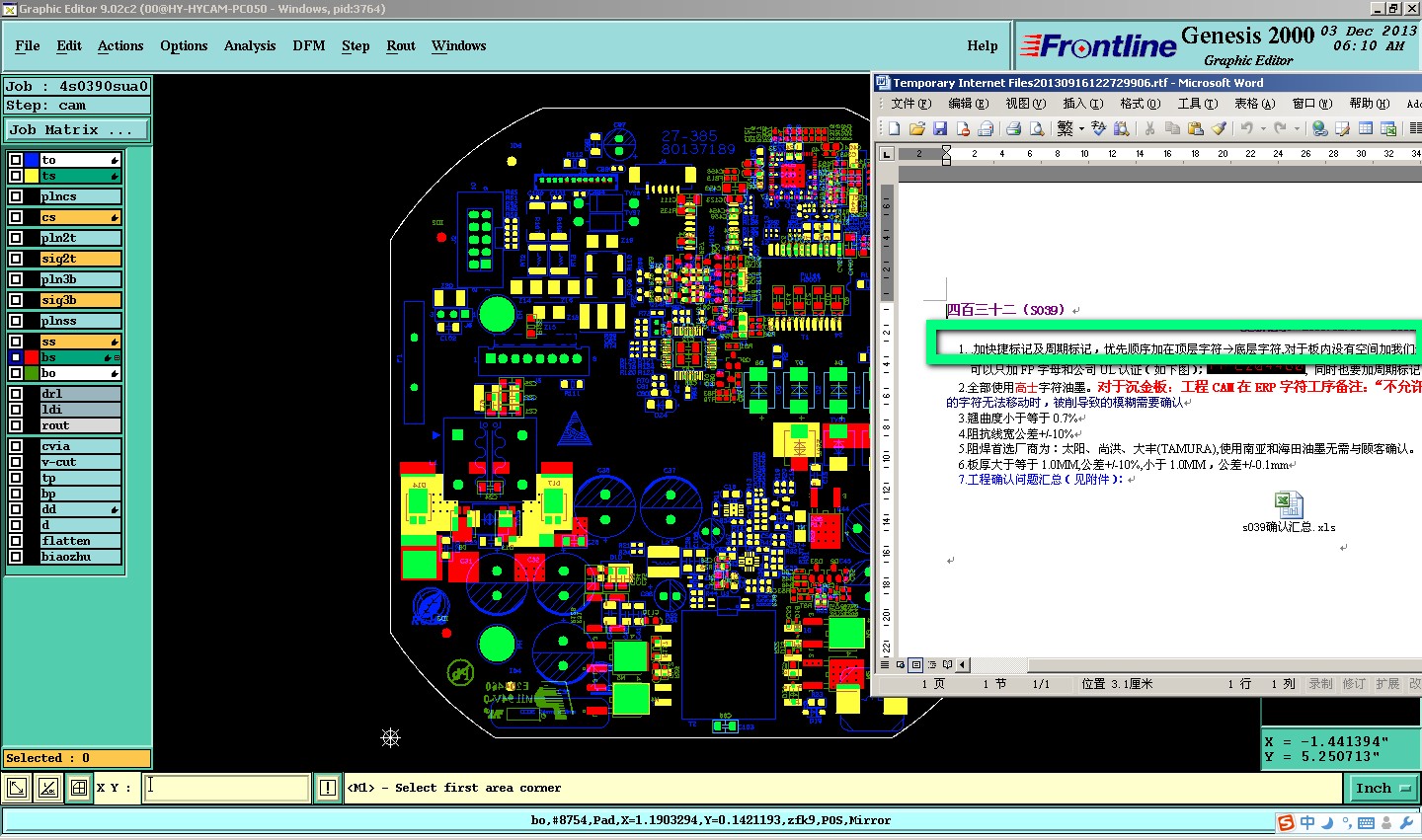
Task: Click the Sogou S input method icon
Action: tap(1286, 823)
